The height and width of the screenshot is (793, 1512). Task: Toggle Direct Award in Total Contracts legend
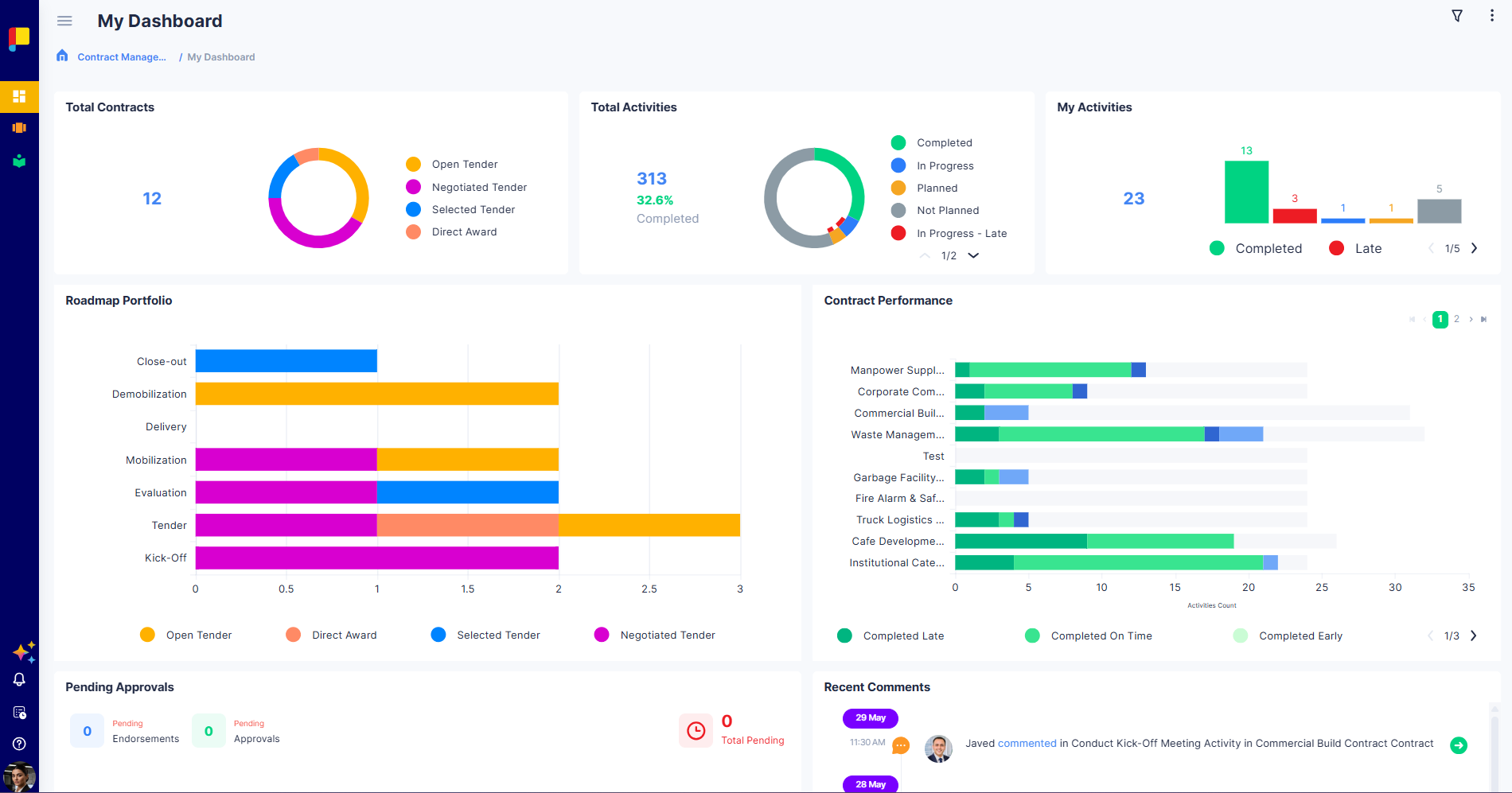451,231
